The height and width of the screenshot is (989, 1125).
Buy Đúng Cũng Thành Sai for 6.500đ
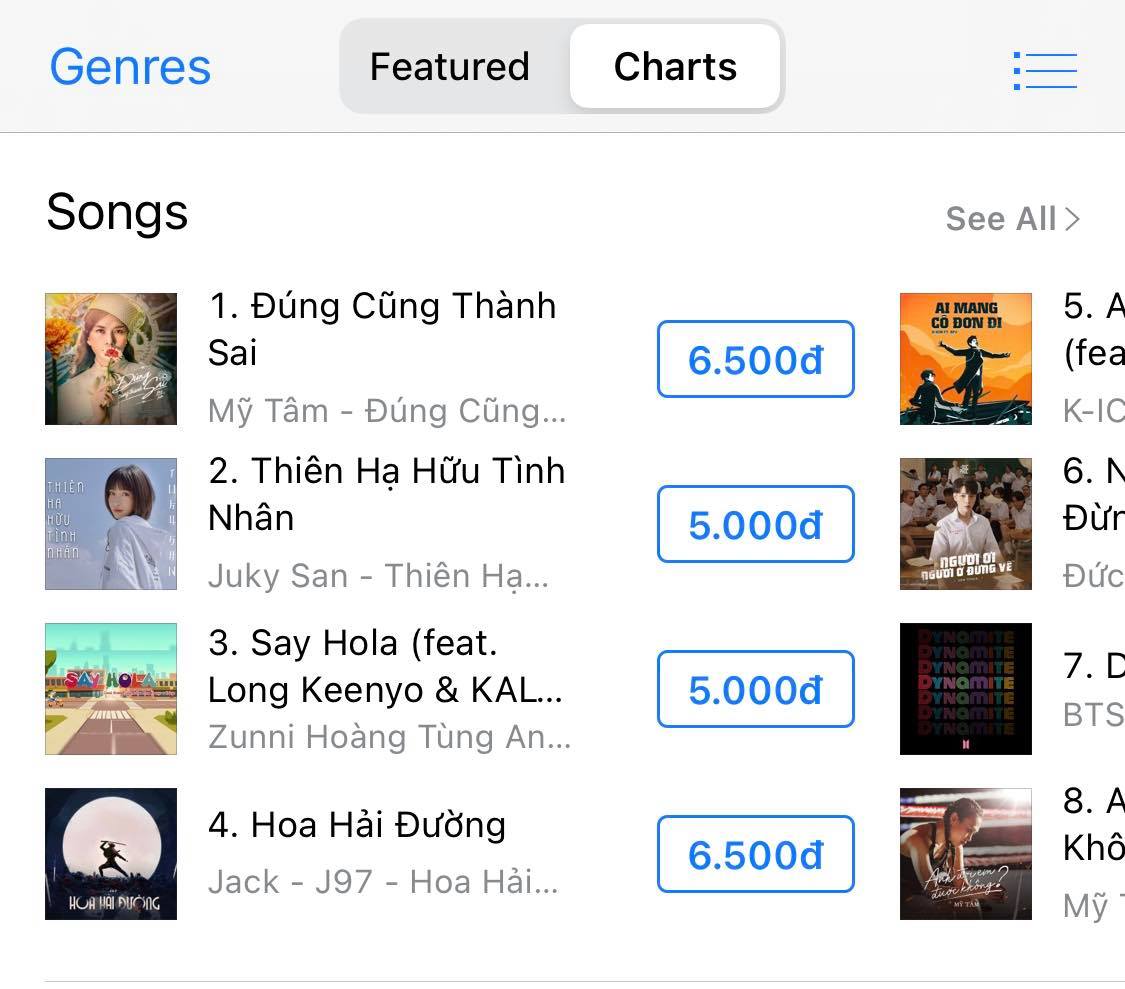click(755, 360)
